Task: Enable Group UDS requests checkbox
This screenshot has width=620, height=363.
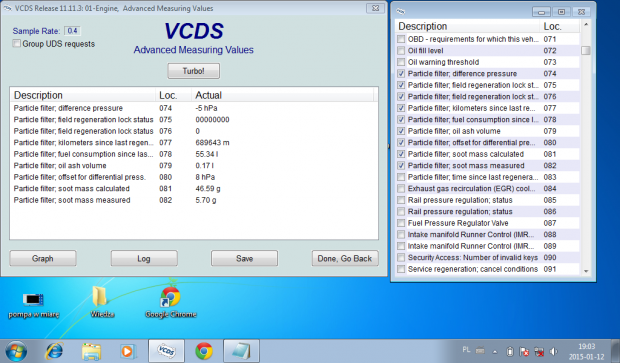Action: (17, 43)
